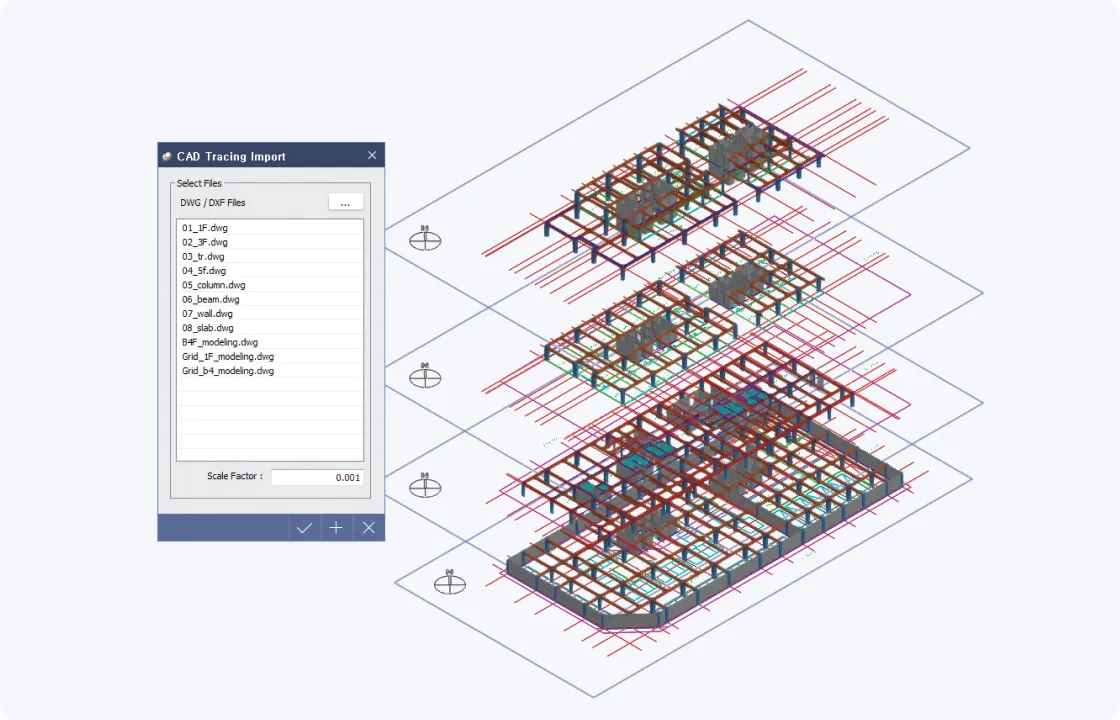Cancel with the X icon in dialog footer
Viewport: 1120px width, 720px height.
tap(369, 528)
